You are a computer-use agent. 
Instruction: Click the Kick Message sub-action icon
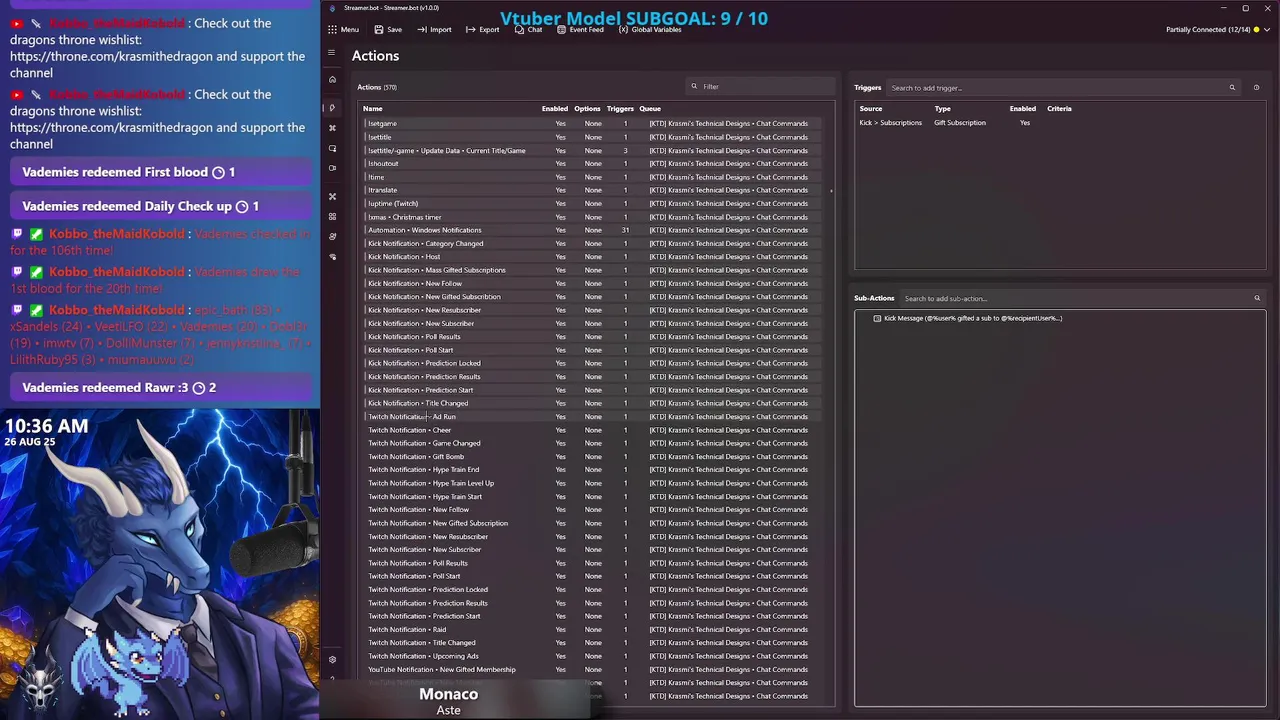tap(877, 318)
